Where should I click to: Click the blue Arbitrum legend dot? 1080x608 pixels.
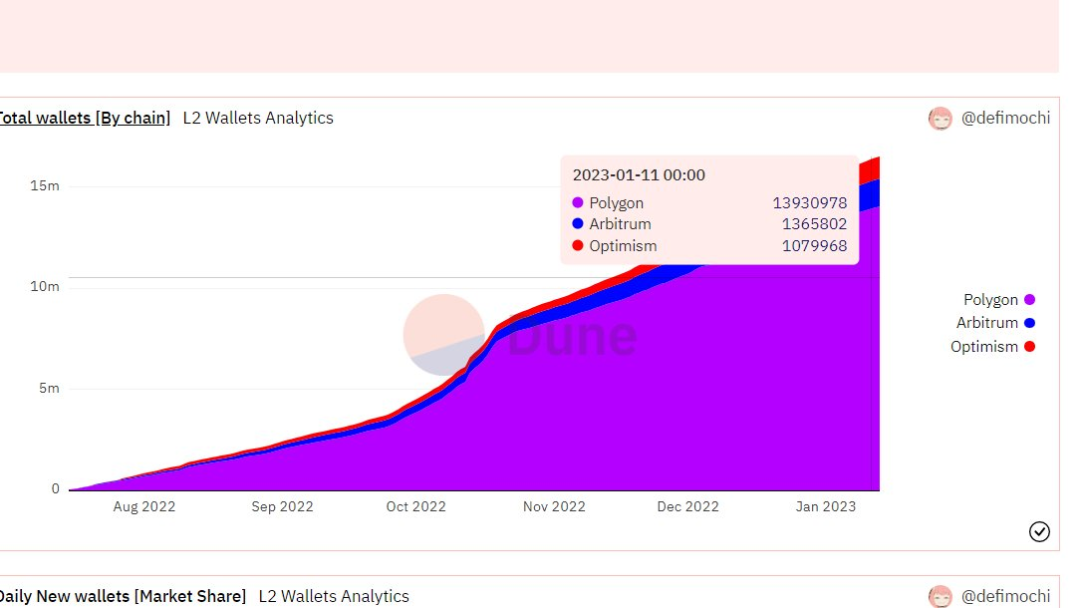1030,323
